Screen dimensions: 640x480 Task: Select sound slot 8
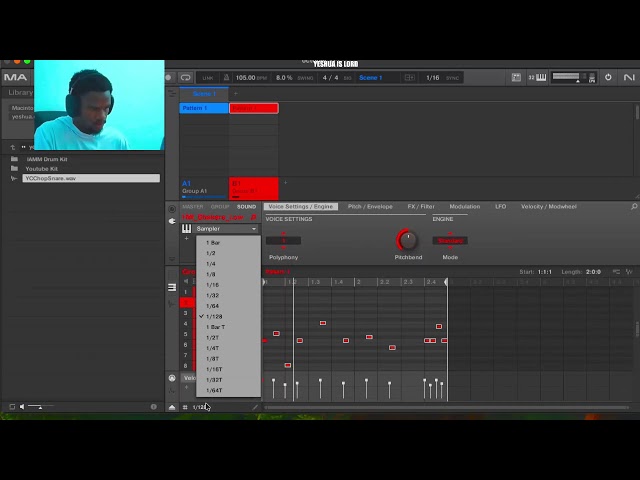[185, 366]
